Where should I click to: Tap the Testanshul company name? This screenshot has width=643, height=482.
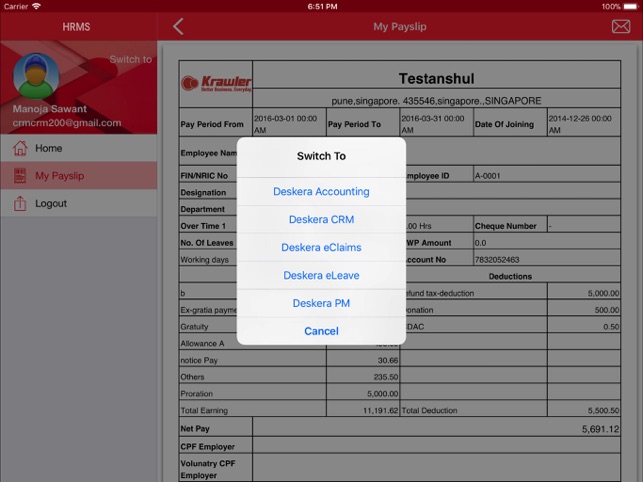(x=436, y=78)
